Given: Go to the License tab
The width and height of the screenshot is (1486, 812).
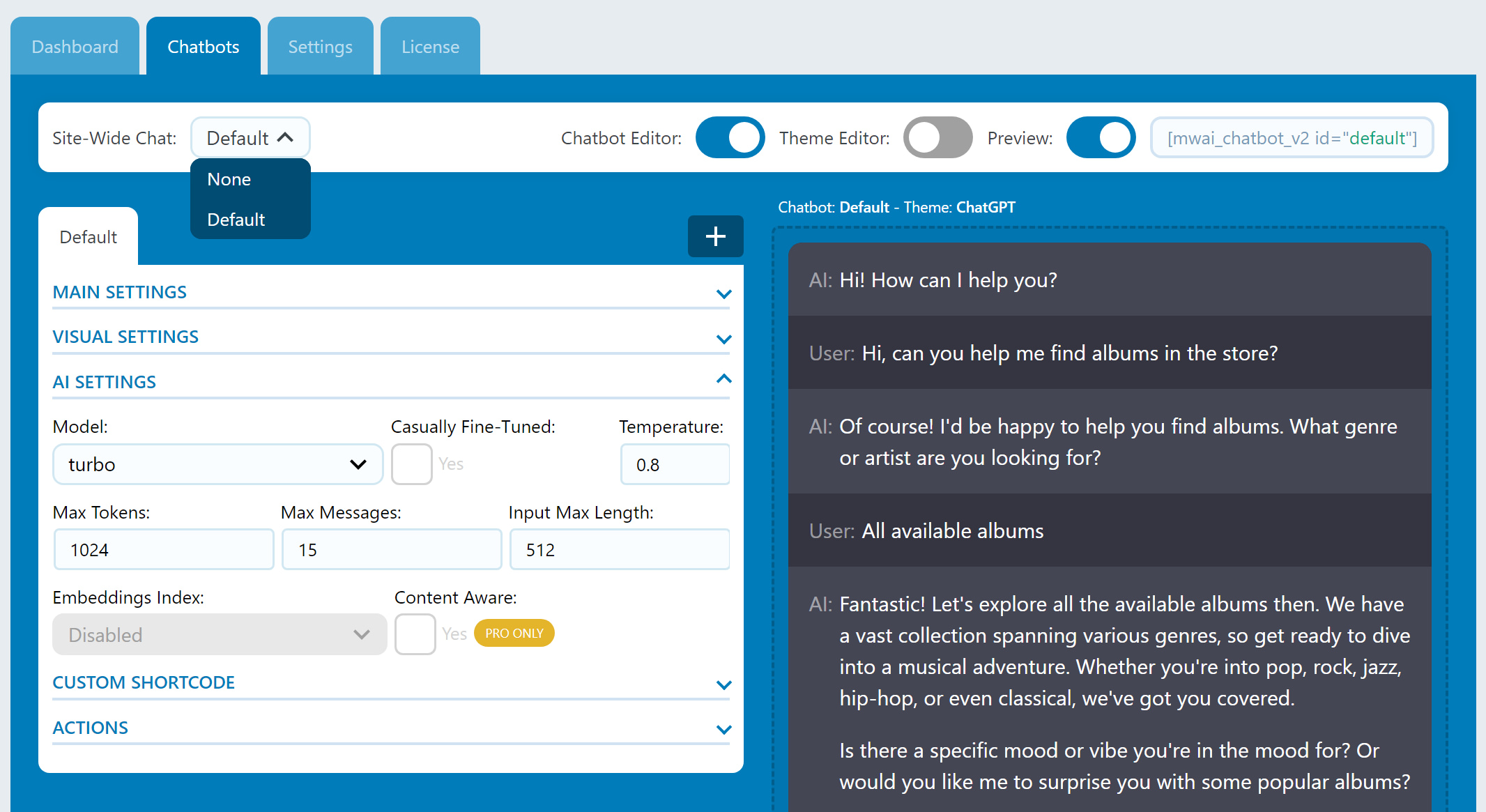Looking at the screenshot, I should tap(430, 46).
